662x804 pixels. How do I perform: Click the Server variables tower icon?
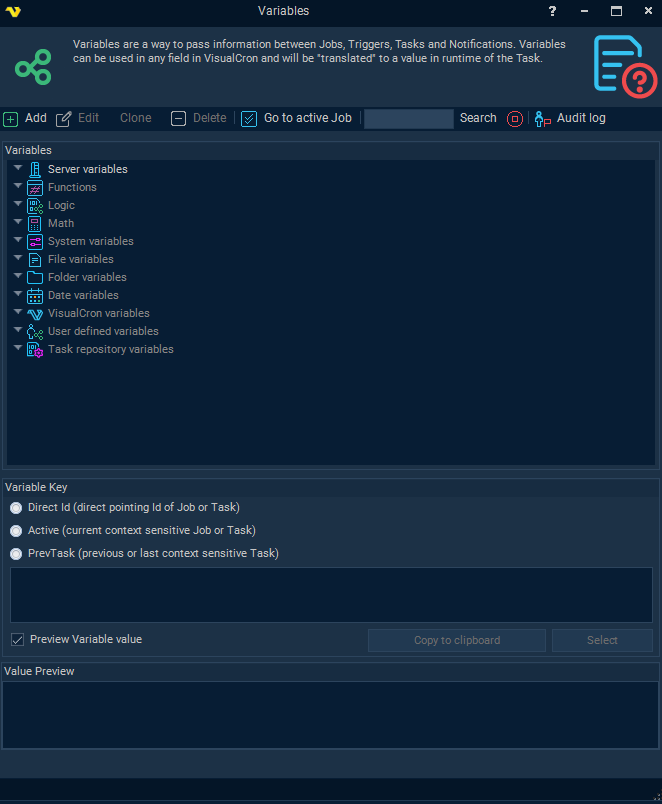tap(35, 169)
